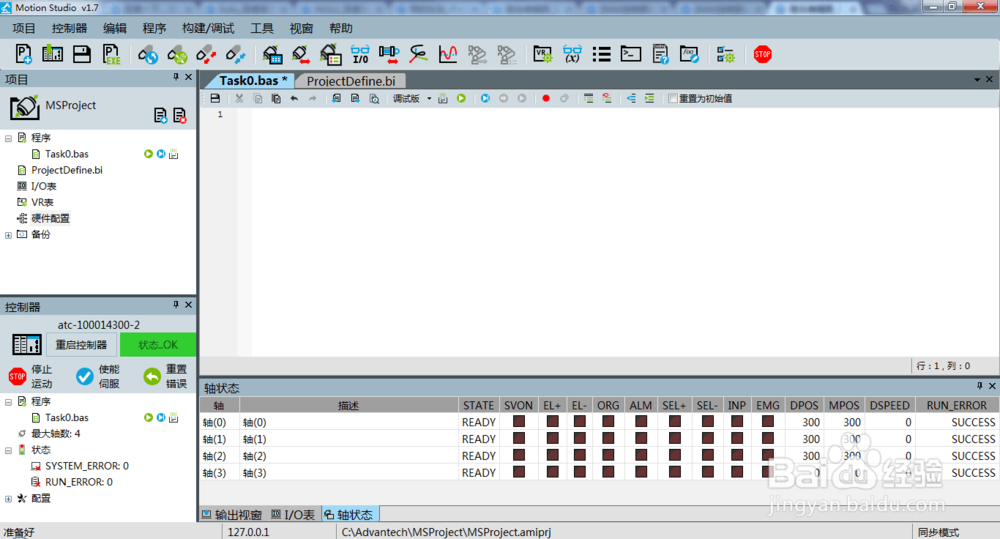
Task: Toggle SVON indicator for 轴(1)
Action: tap(518, 439)
